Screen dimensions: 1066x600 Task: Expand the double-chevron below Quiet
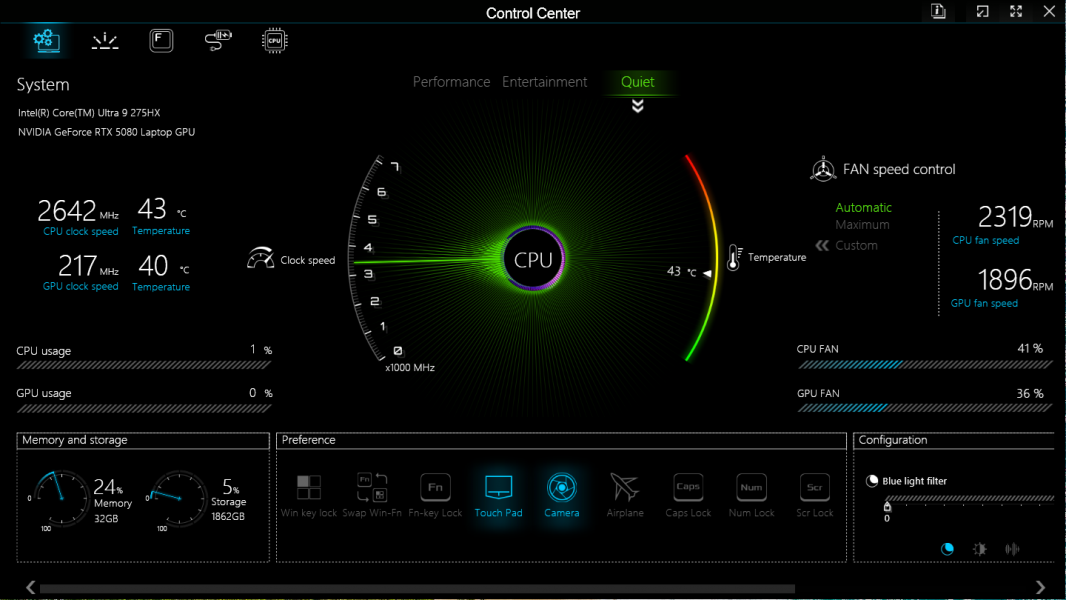(638, 106)
